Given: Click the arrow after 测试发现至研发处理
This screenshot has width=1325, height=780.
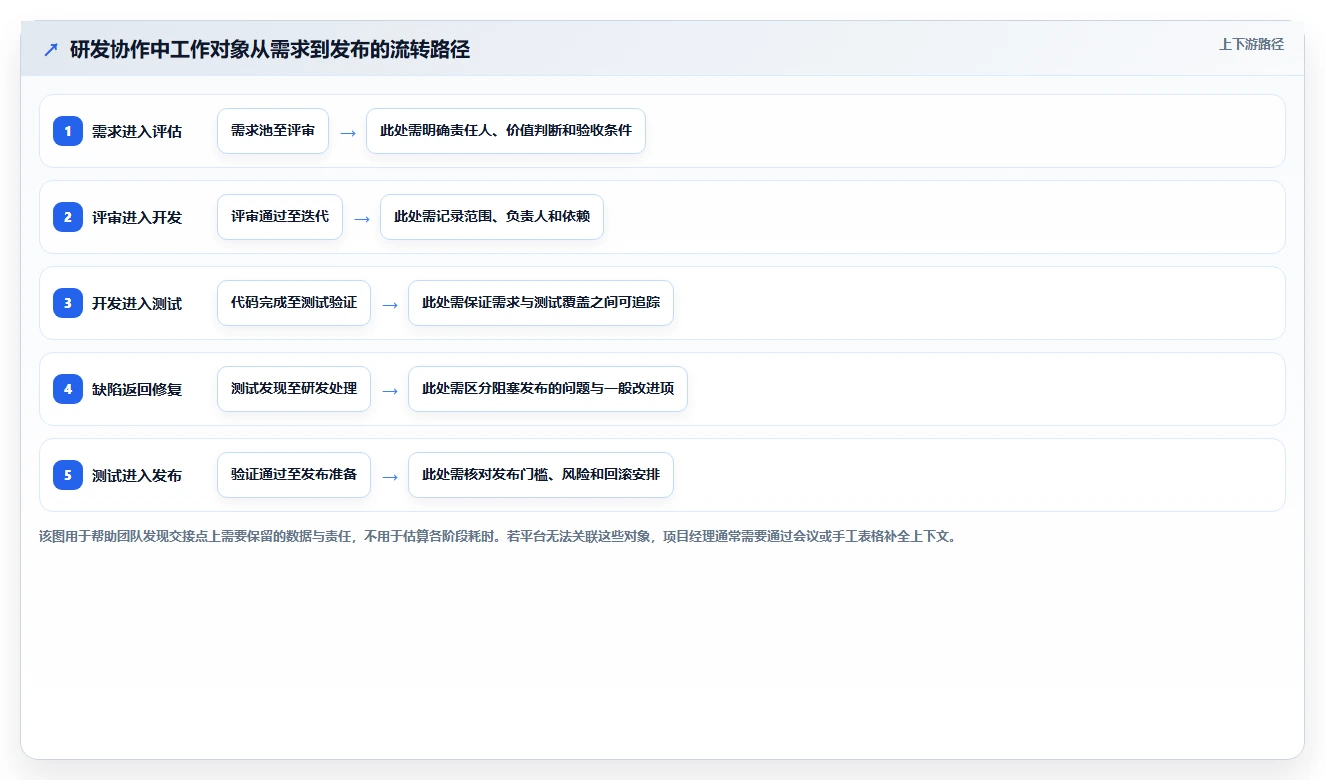Looking at the screenshot, I should click(x=390, y=390).
